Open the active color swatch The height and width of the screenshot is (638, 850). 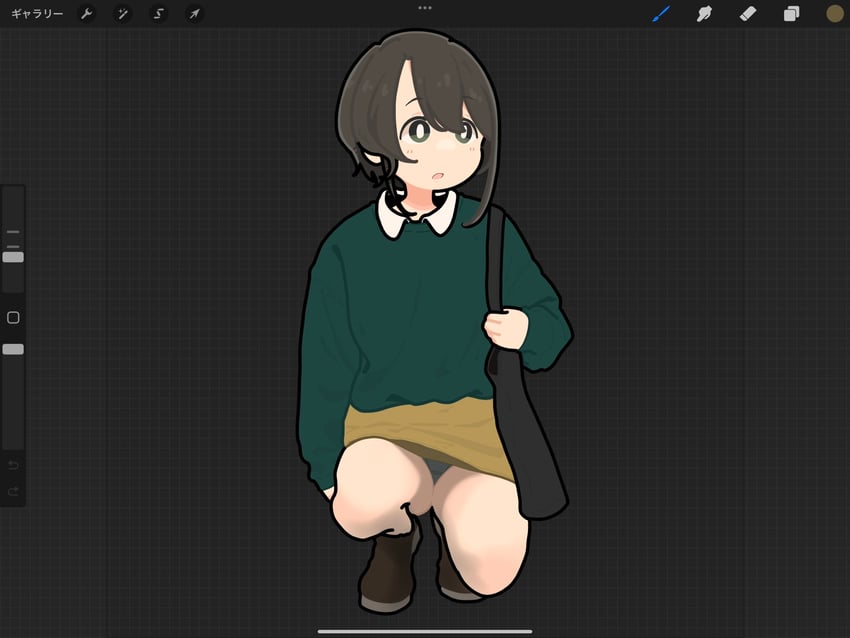pyautogui.click(x=835, y=14)
